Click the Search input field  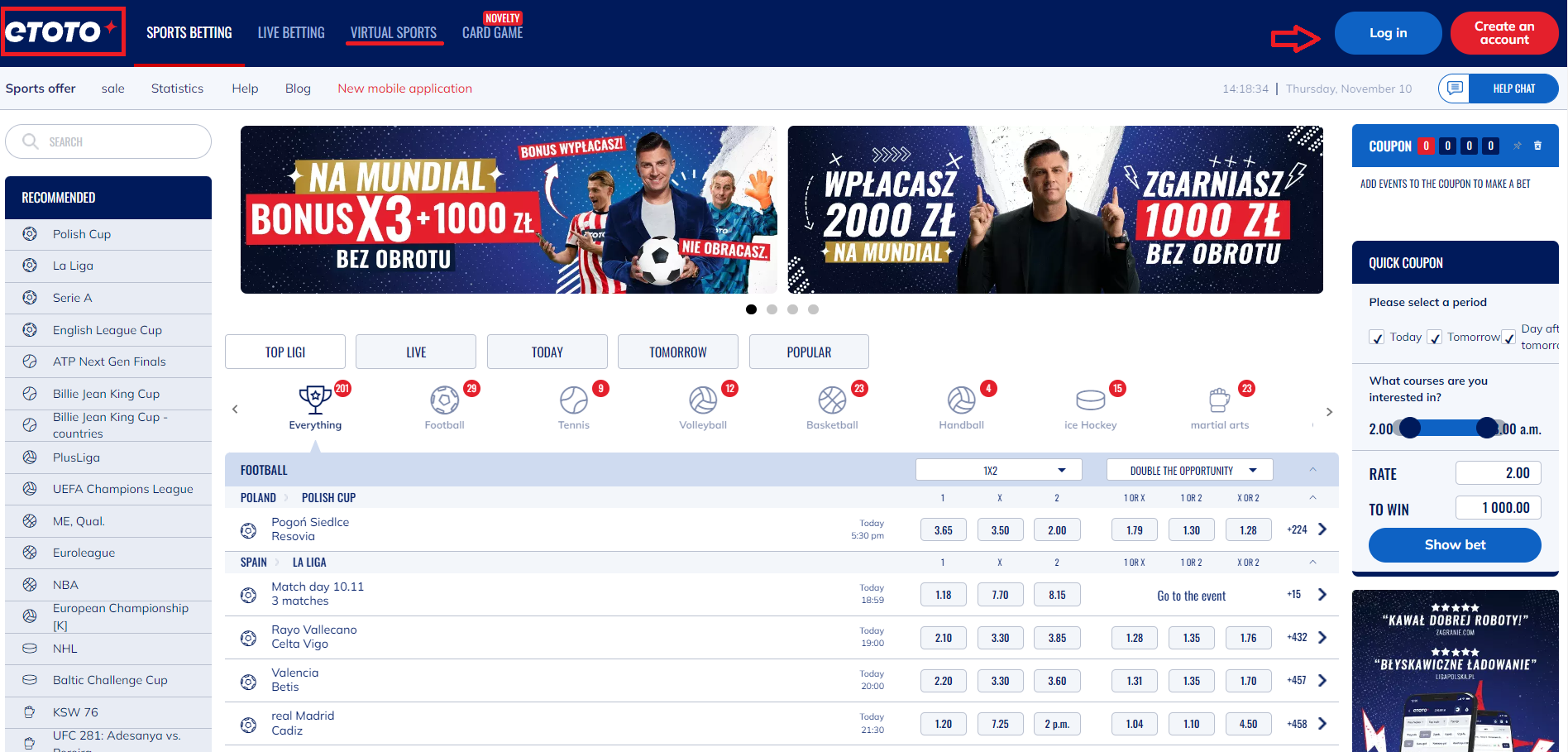(108, 141)
